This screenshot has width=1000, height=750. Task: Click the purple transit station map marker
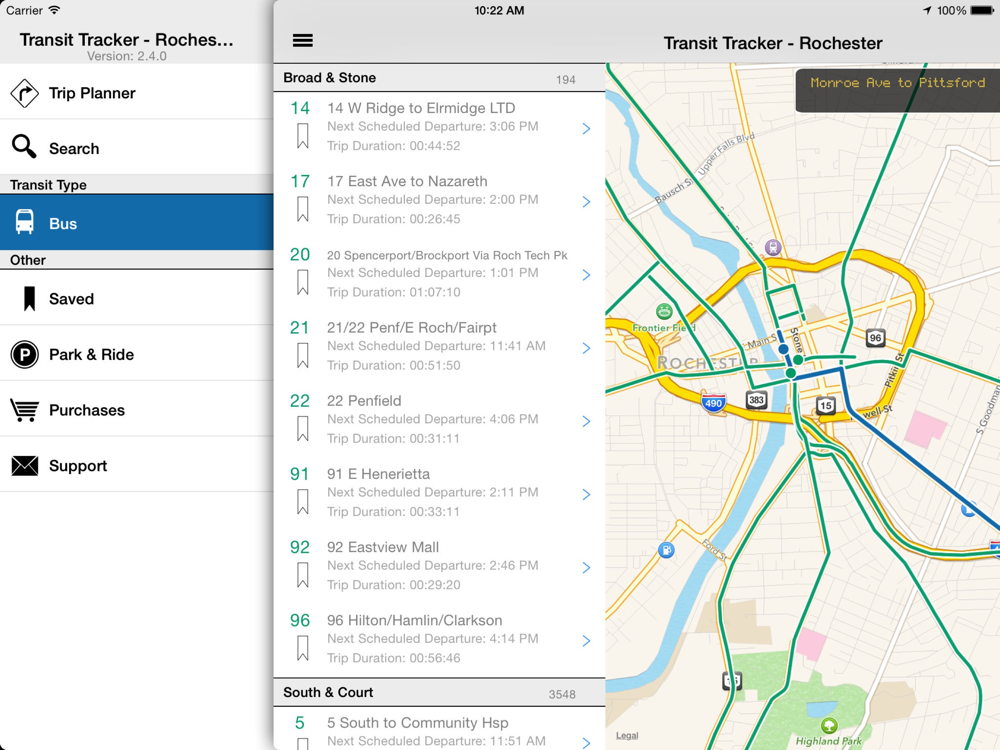click(773, 247)
